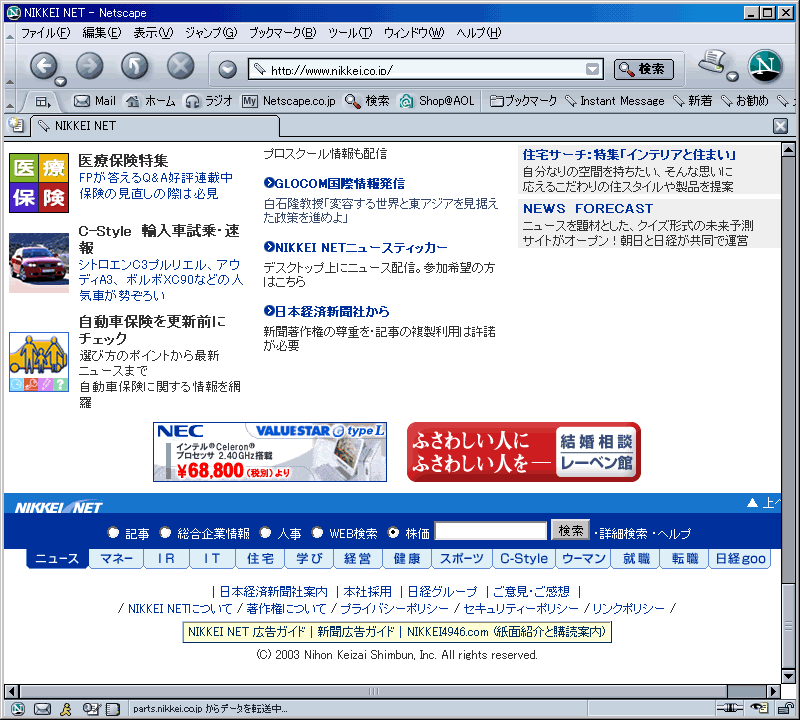The height and width of the screenshot is (720, 800).
Task: Click the horizontal scrollbar right arrow
Action: [774, 691]
